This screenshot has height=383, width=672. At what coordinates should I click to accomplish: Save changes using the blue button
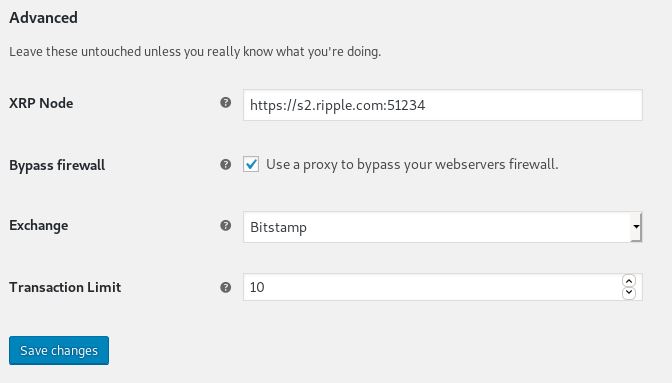click(x=59, y=350)
